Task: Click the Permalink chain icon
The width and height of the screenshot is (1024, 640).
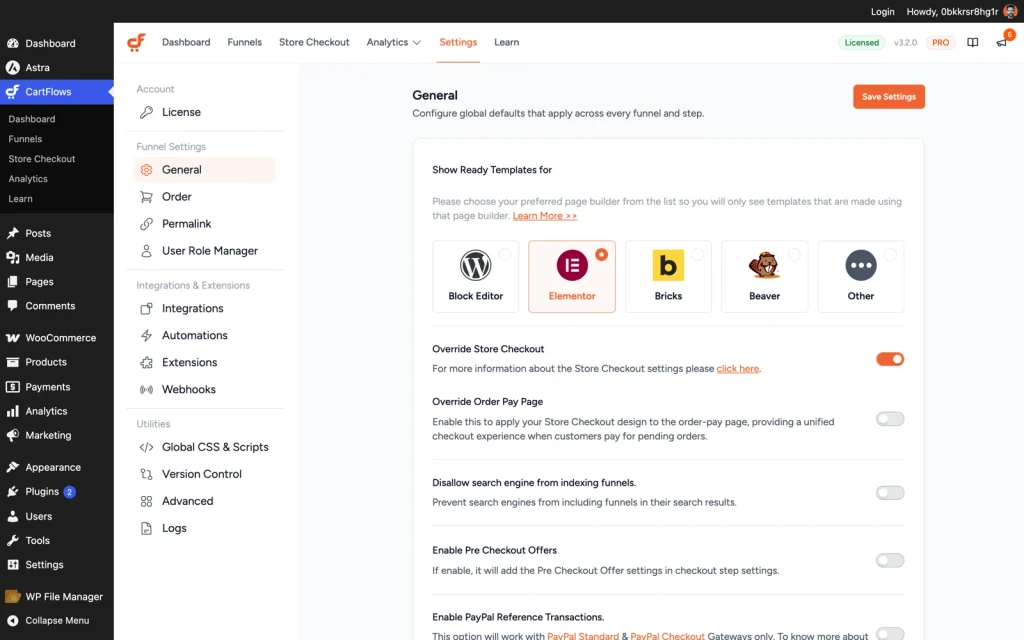Action: pyautogui.click(x=146, y=224)
